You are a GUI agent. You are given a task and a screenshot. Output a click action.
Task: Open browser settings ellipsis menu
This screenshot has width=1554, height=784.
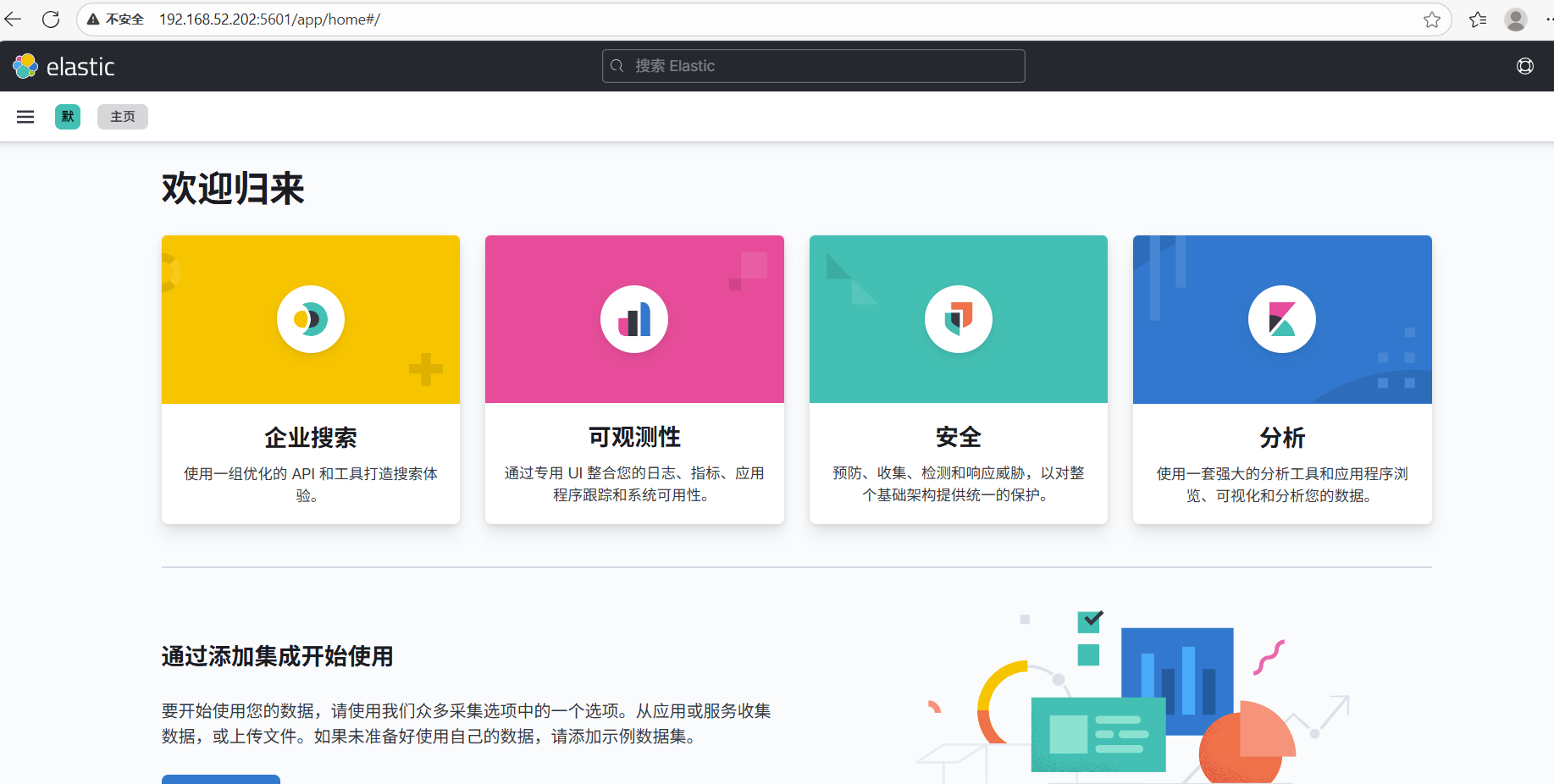pyautogui.click(x=1549, y=19)
